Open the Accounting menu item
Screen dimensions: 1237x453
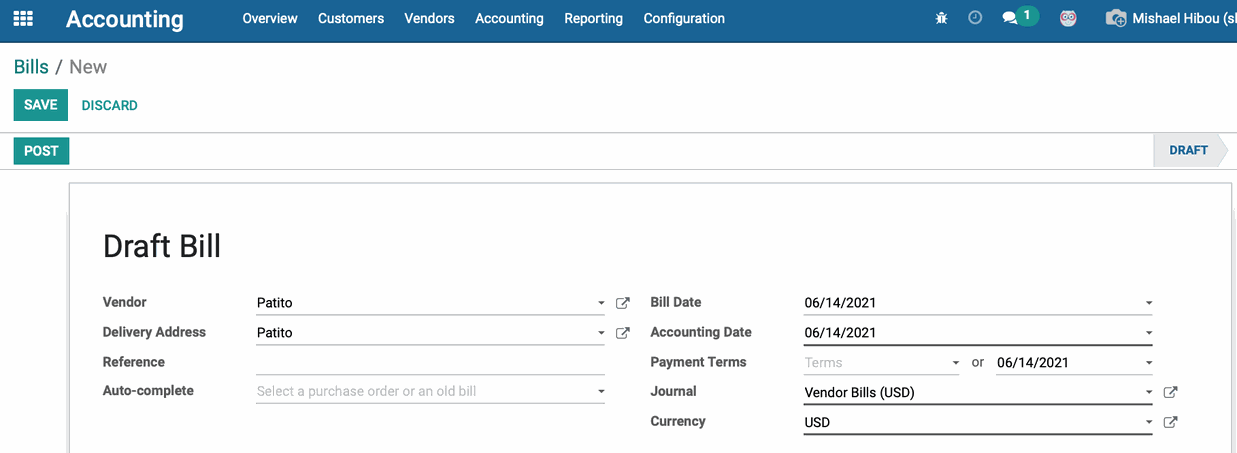(509, 18)
